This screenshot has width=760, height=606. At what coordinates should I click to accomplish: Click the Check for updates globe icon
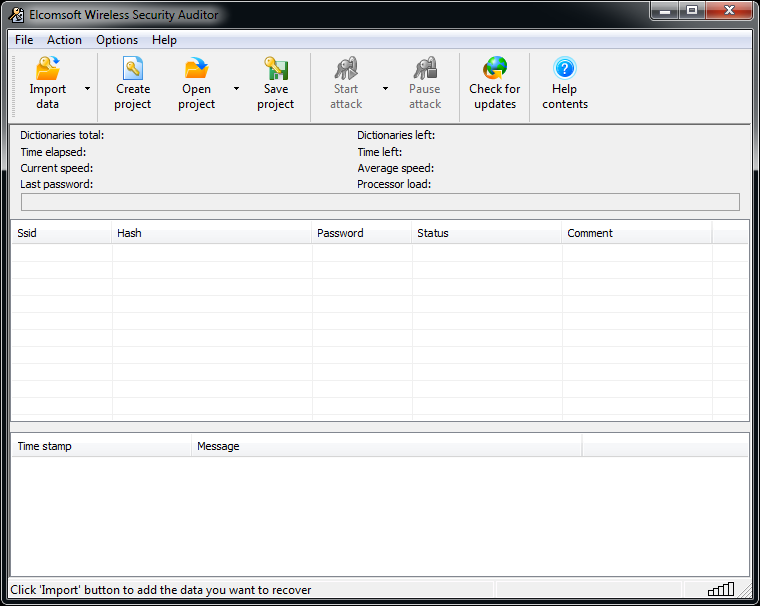pos(494,69)
